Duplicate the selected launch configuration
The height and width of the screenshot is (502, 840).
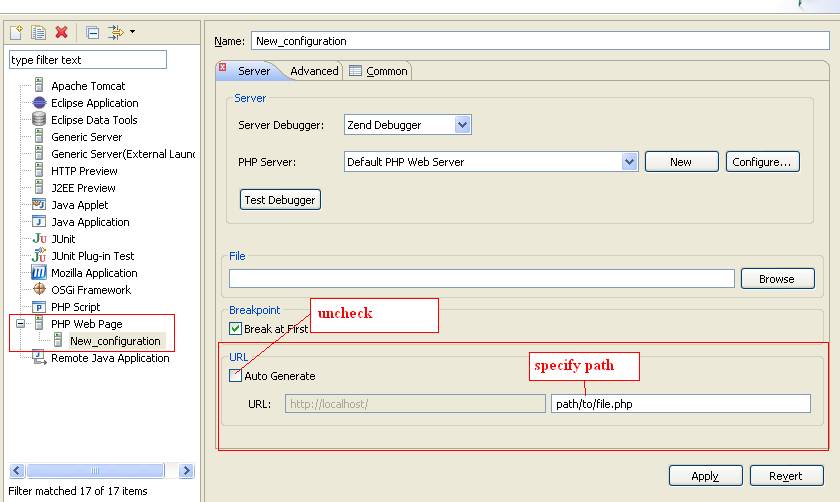point(39,33)
